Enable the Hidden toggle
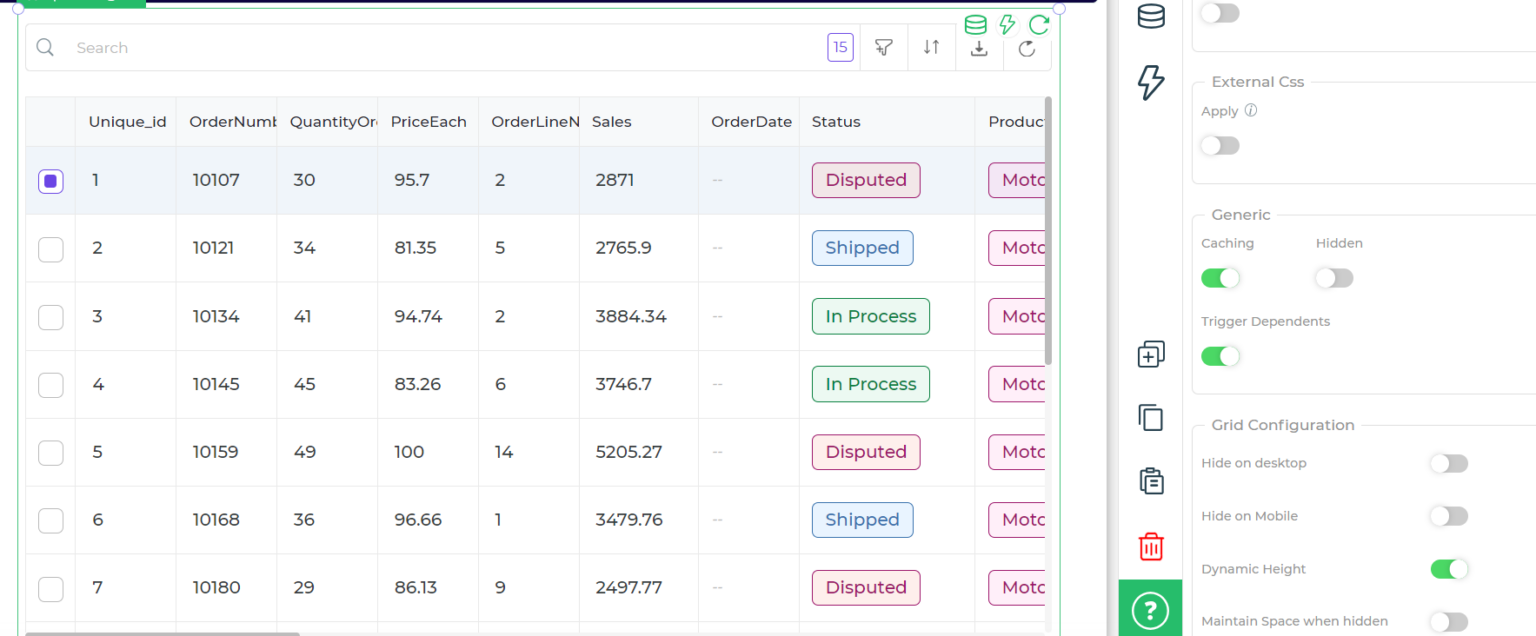 pos(1333,278)
